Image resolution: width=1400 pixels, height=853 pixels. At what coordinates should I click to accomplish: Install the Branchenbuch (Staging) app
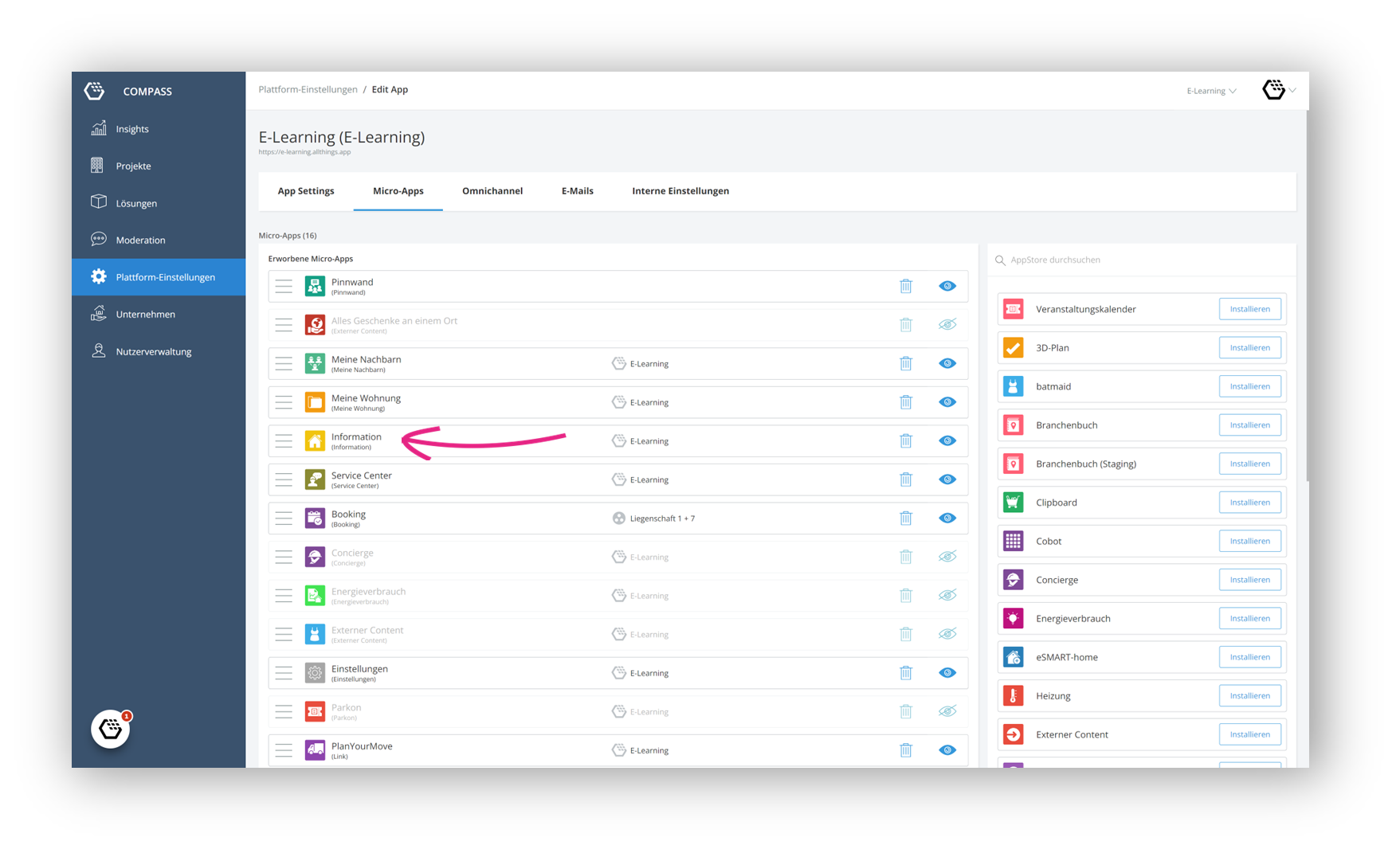[x=1249, y=464]
